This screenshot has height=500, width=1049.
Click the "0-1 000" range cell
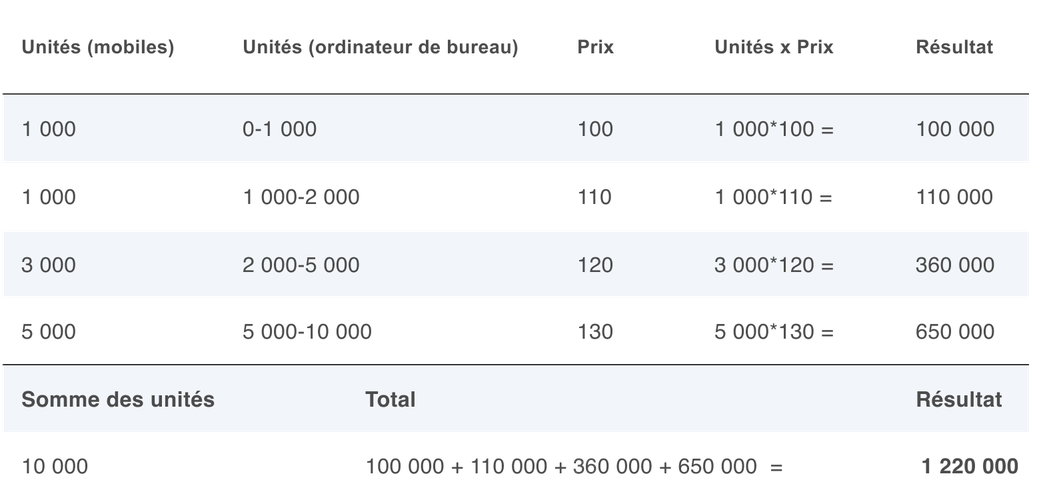279,129
